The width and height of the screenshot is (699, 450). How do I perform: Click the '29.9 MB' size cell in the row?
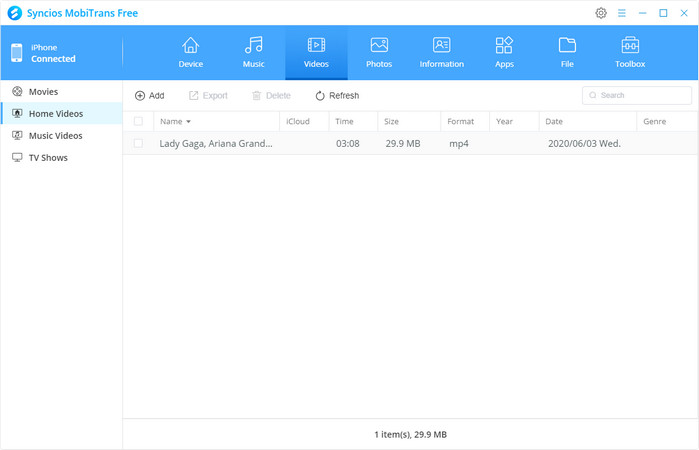403,144
